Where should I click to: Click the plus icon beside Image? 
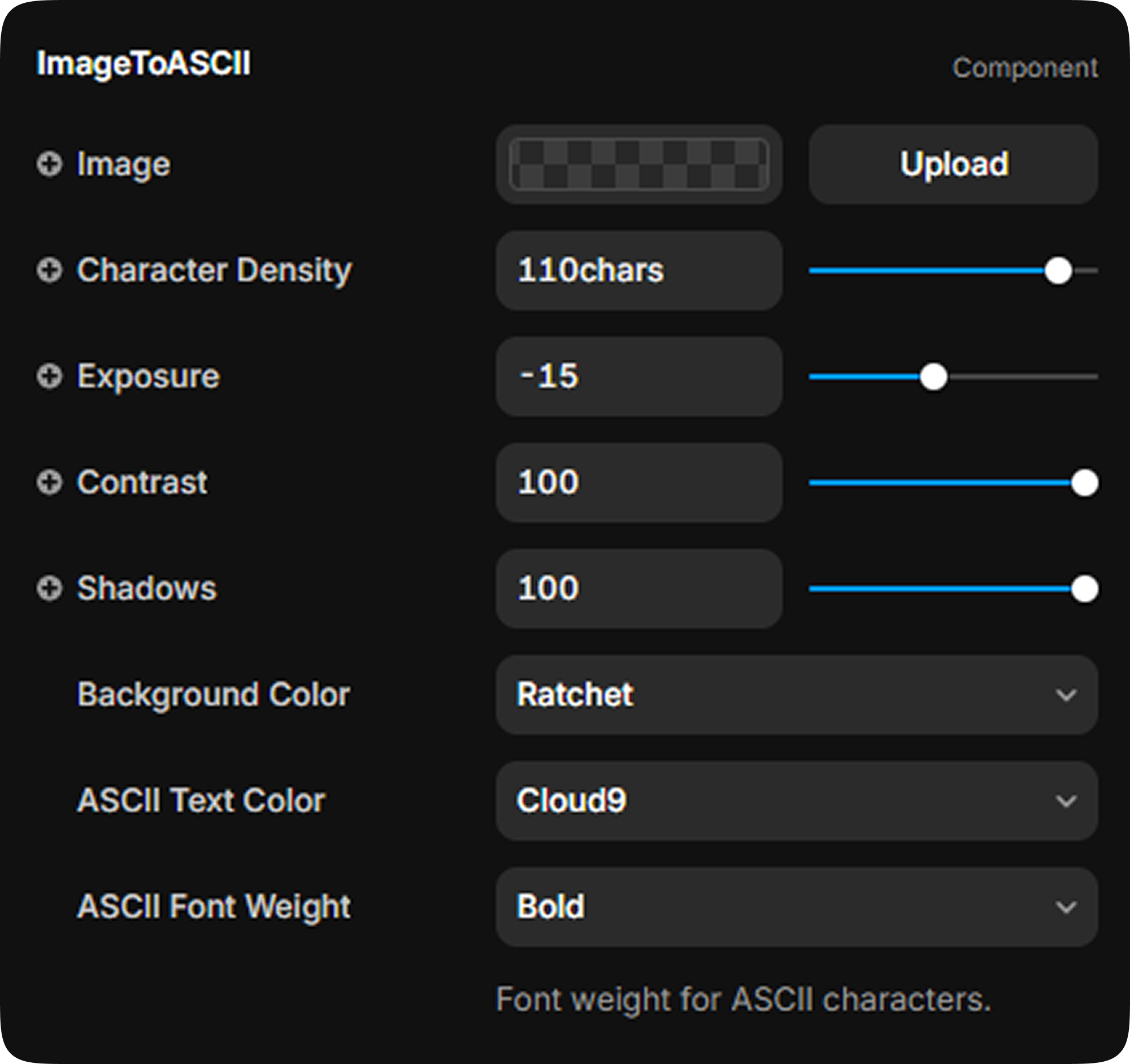(x=50, y=165)
